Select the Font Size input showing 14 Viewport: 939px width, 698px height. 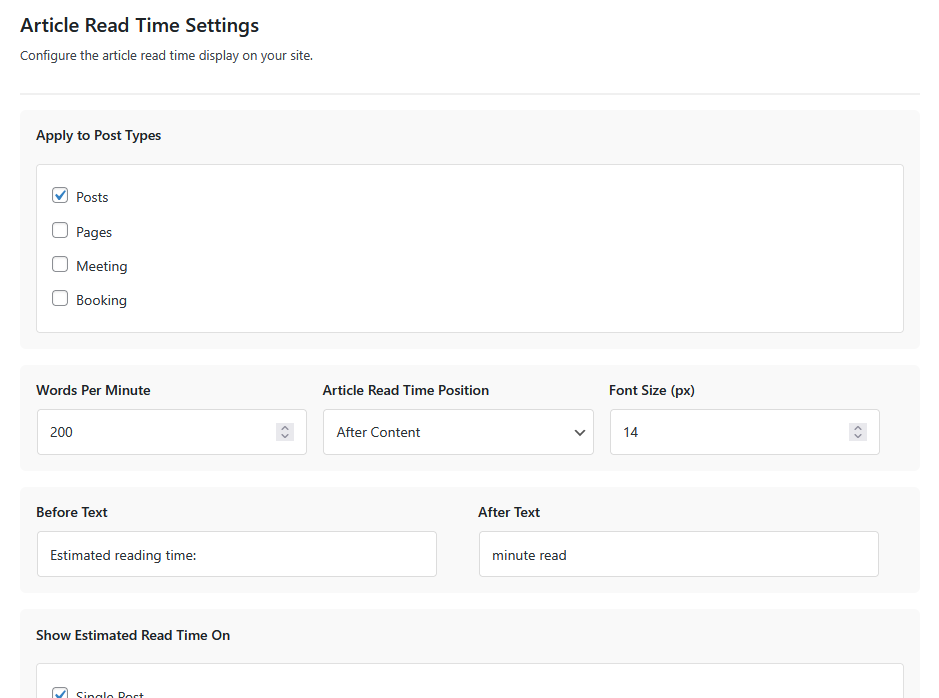720,431
